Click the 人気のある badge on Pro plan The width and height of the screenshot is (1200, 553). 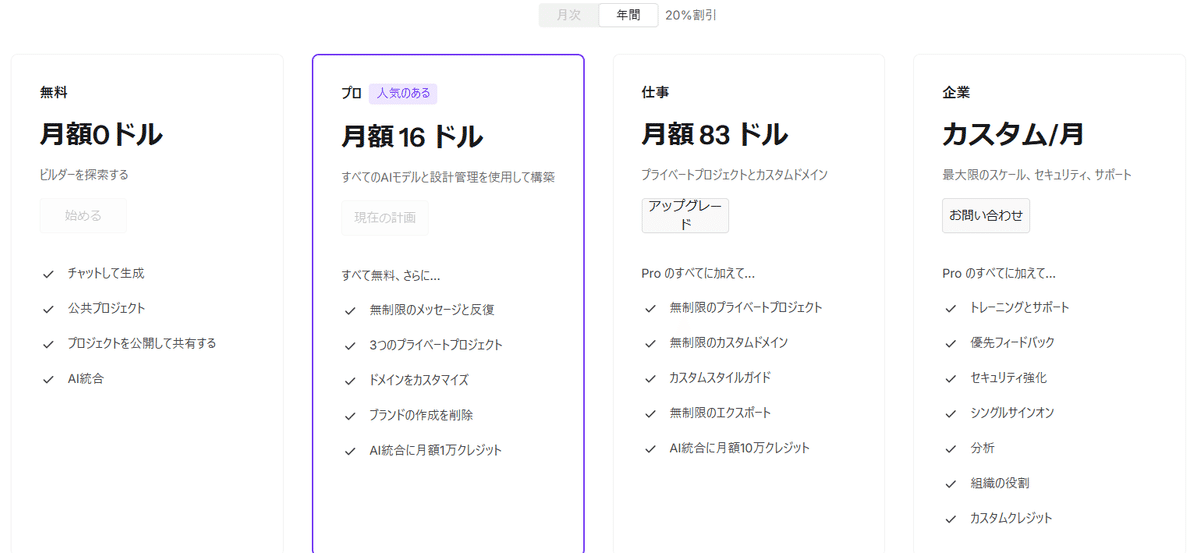point(403,93)
